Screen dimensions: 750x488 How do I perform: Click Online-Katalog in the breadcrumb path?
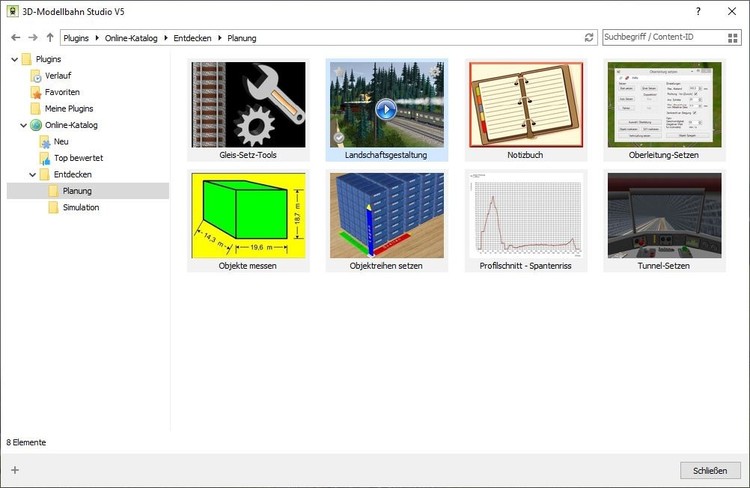pos(131,38)
